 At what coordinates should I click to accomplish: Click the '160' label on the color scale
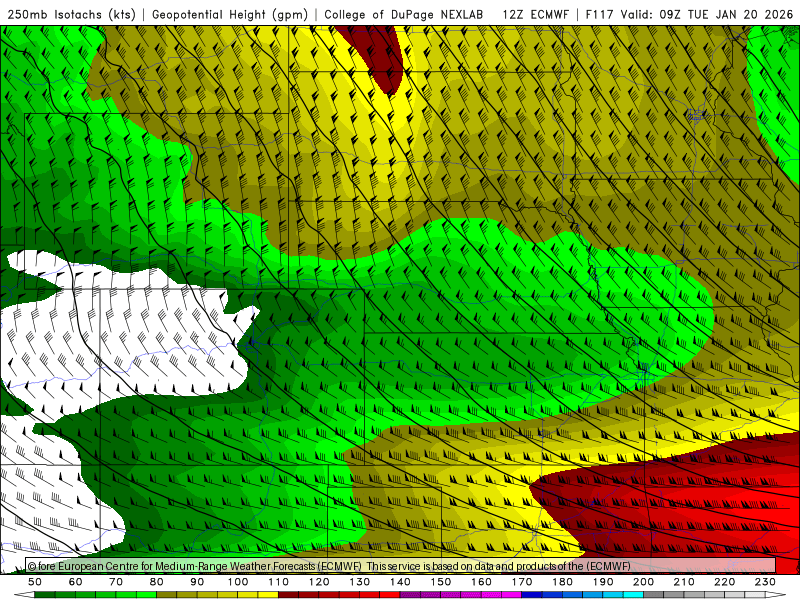pyautogui.click(x=482, y=582)
